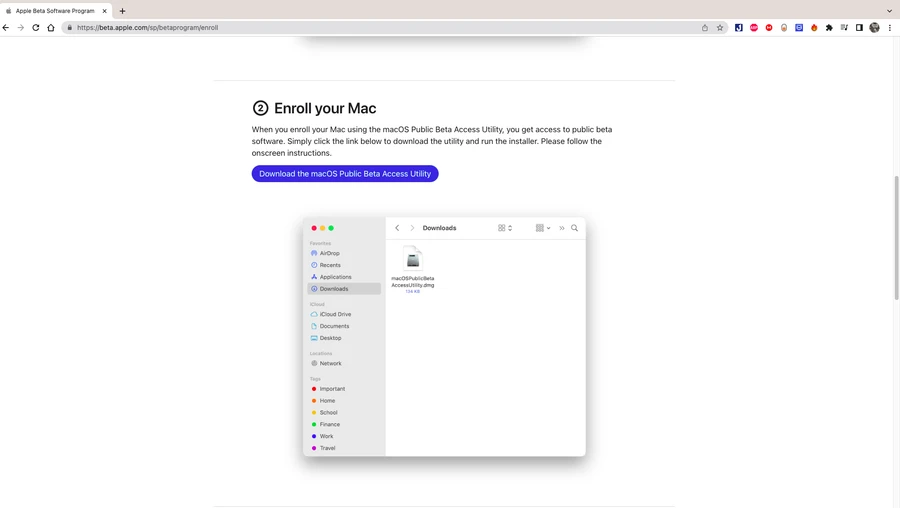Reload the Apple Beta page
900x508 pixels.
[36, 28]
